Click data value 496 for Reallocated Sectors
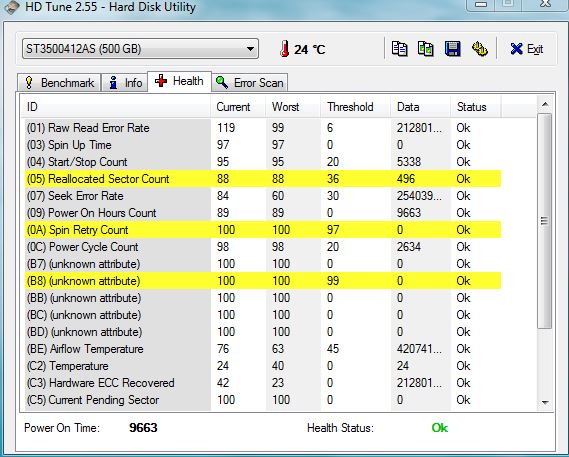This screenshot has width=569, height=457. pos(405,179)
